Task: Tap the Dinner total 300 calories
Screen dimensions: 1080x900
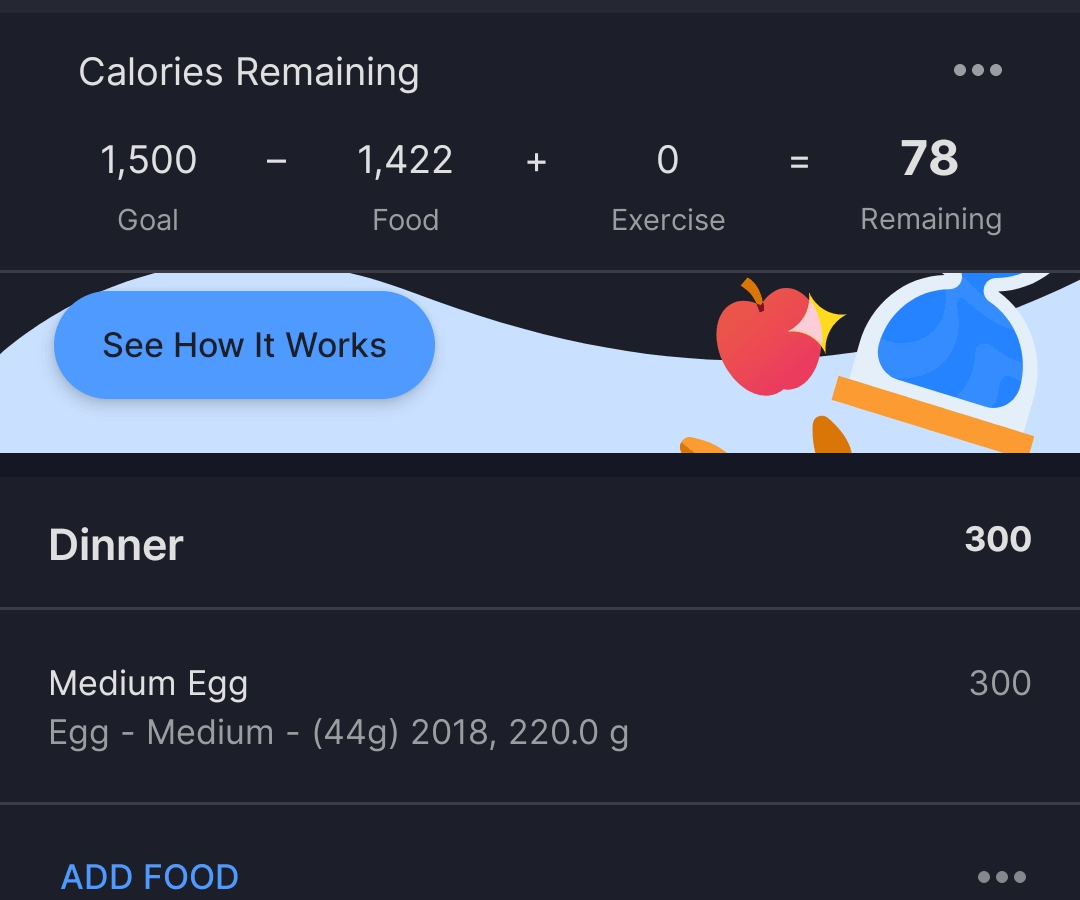Action: click(997, 539)
